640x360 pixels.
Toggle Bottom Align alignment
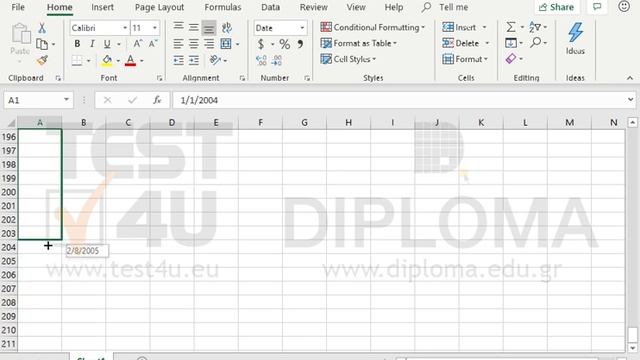pos(209,28)
